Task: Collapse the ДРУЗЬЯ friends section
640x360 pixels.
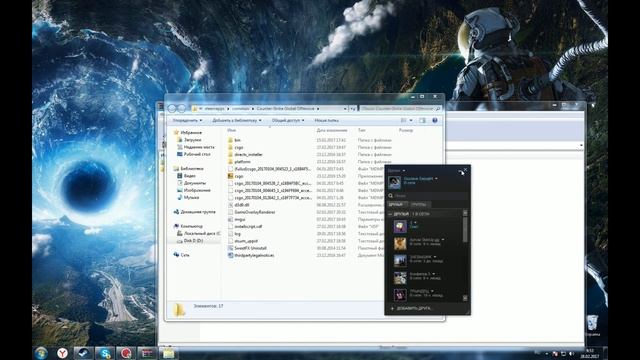Action: coord(390,214)
